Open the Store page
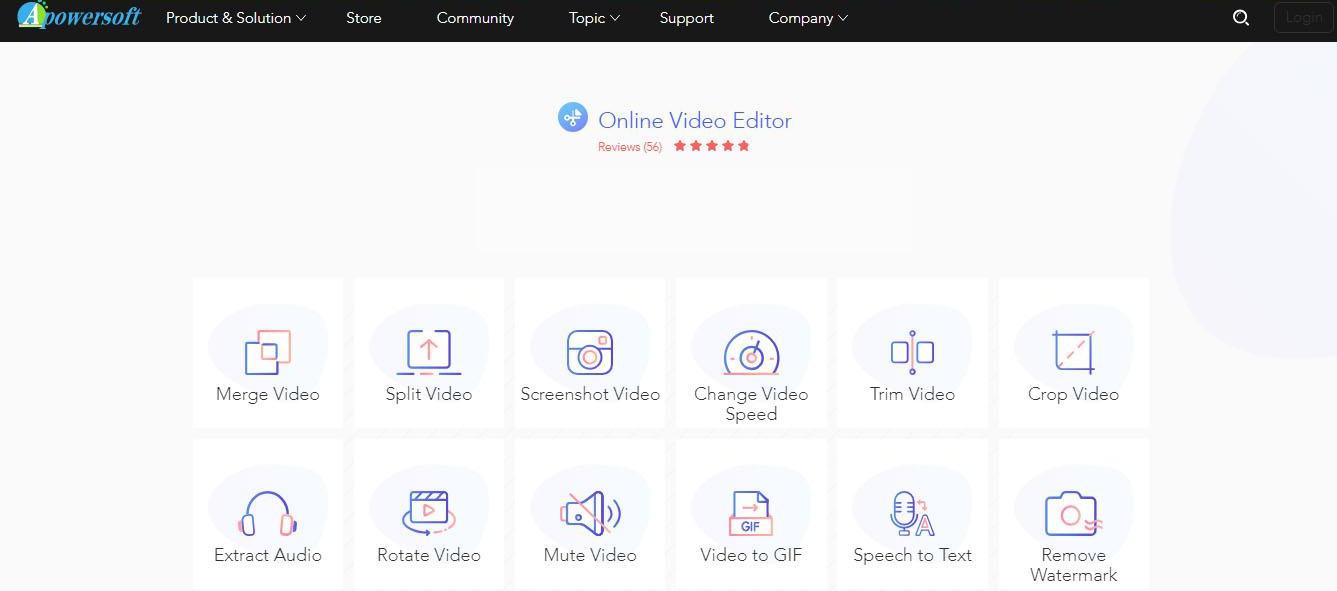1337x591 pixels. (x=363, y=17)
